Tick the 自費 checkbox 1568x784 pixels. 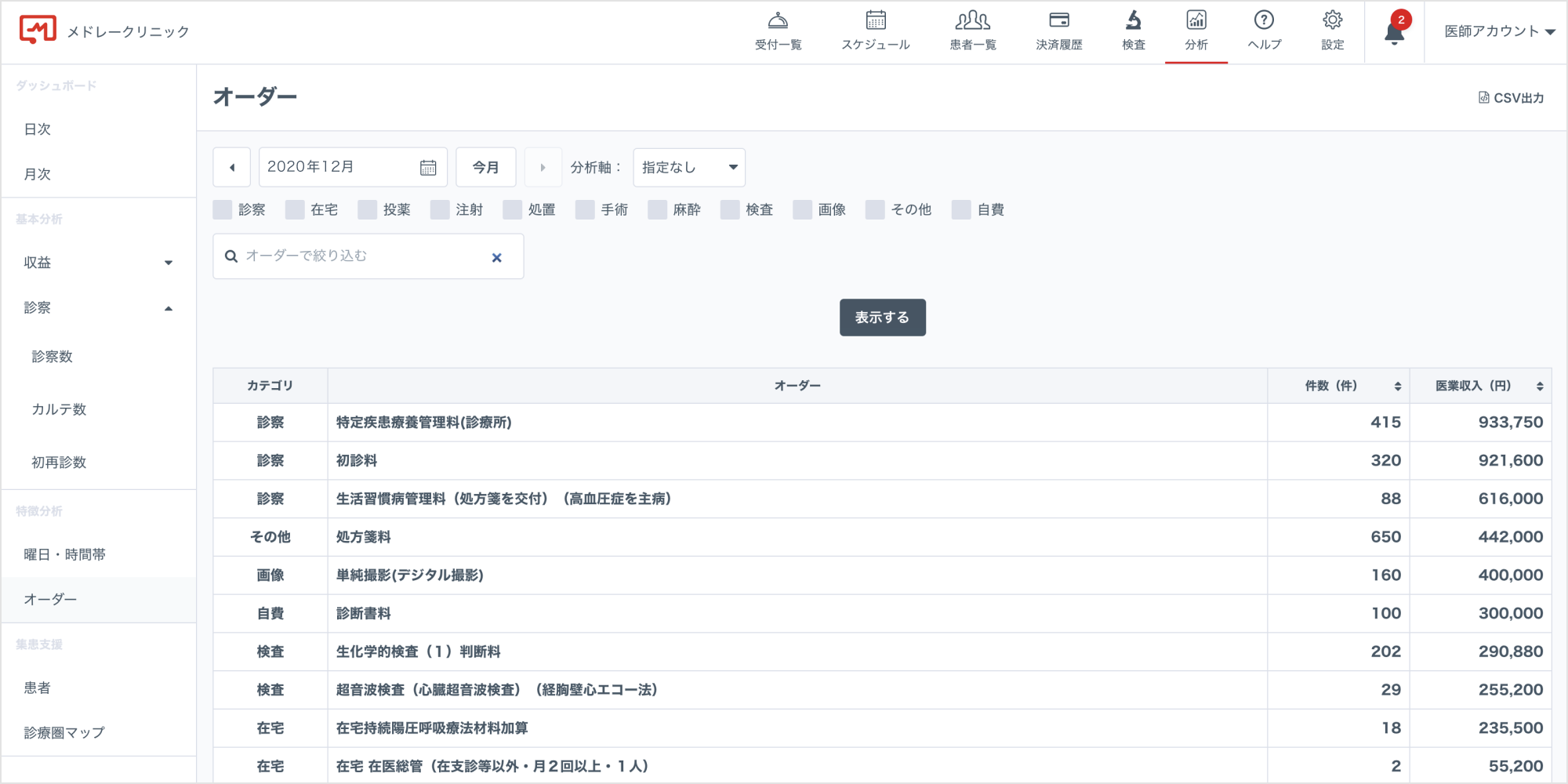[x=961, y=209]
